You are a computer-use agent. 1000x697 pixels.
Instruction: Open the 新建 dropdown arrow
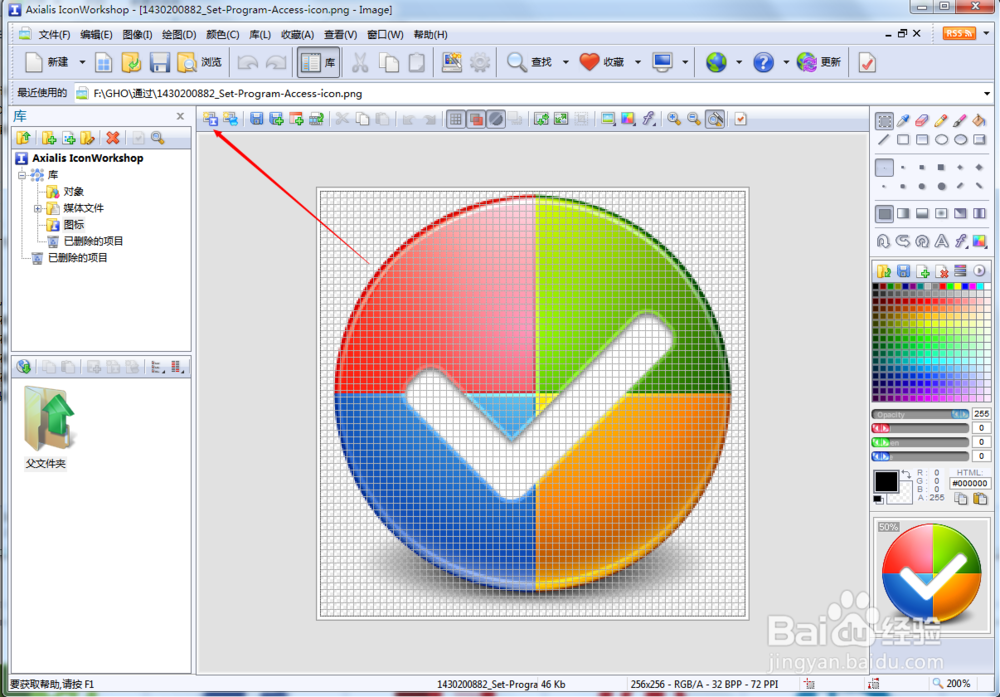(x=82, y=62)
